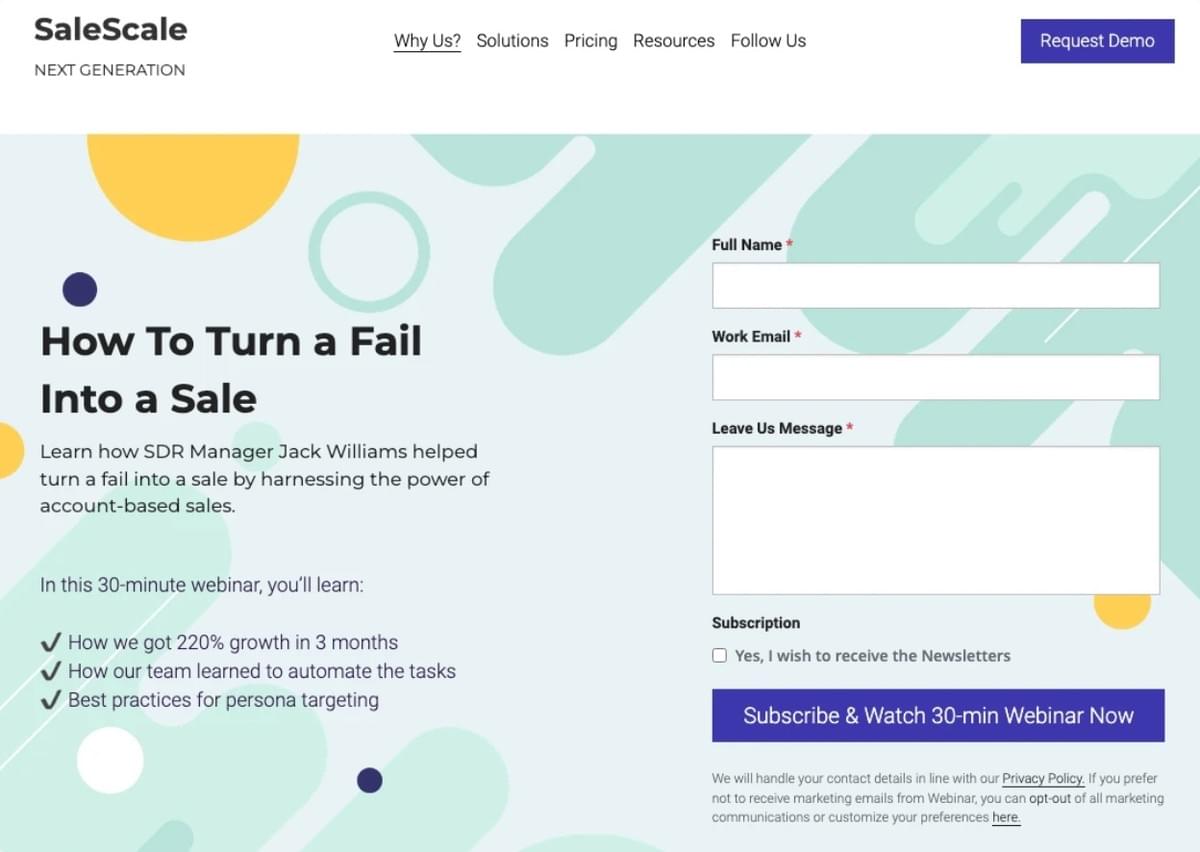Focus the Work Email input field
The height and width of the screenshot is (852, 1200).
click(x=936, y=378)
